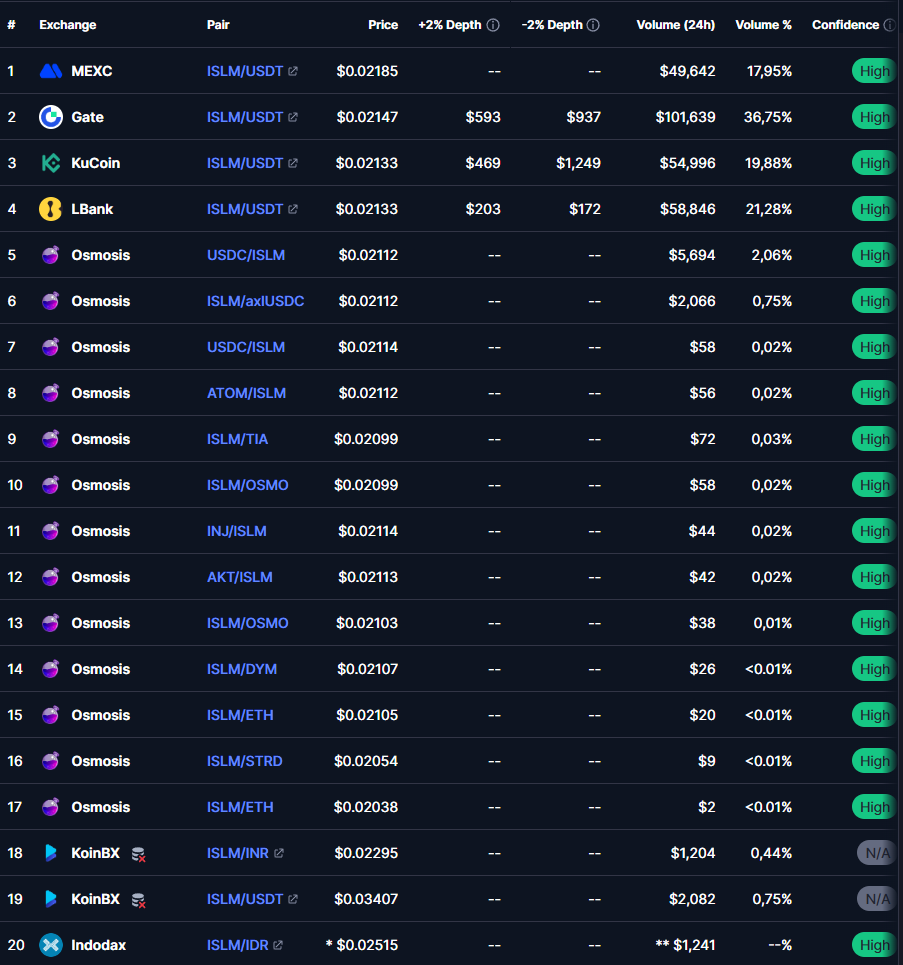Select the $0.03407 price cell
903x965 pixels.
point(366,899)
